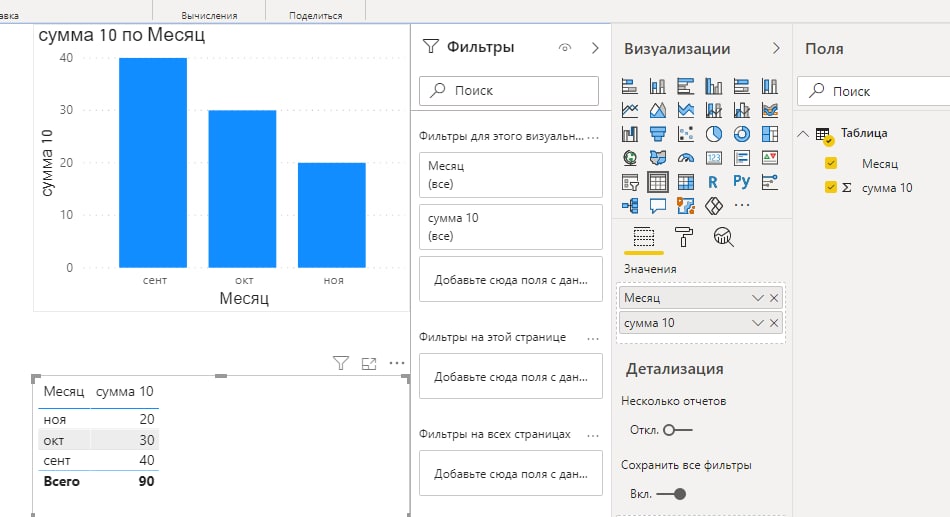Viewport: 950px width, 517px height.
Task: Select the donut chart visual
Action: [742, 133]
